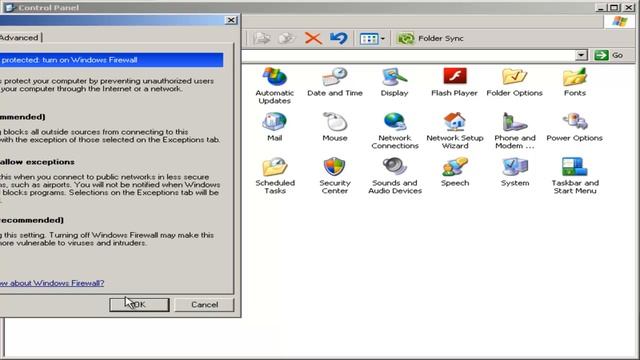Click the blue Undo arrow toolbar icon
The image size is (640, 360).
click(339, 38)
